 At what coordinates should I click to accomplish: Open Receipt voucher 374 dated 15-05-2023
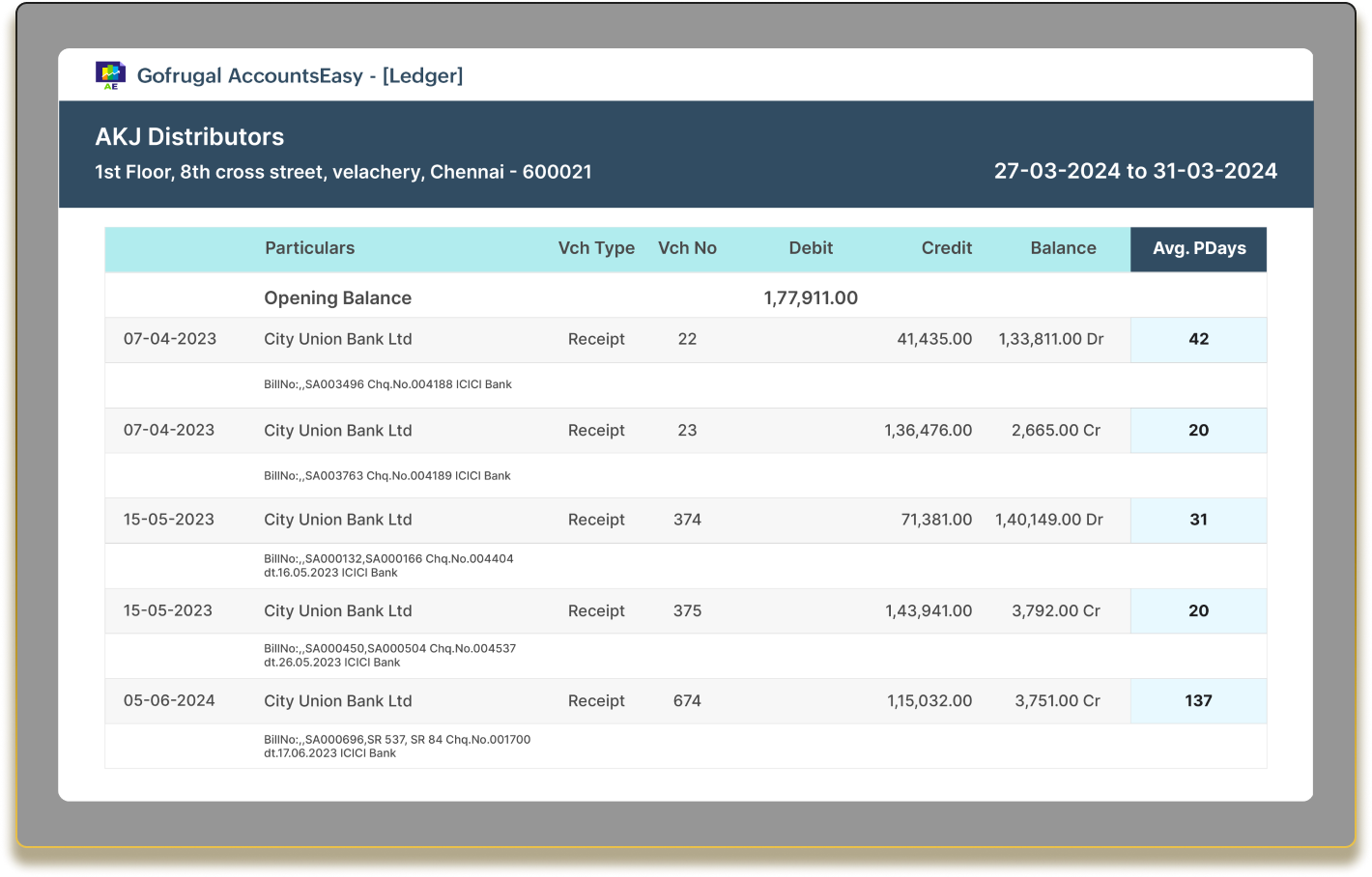[x=687, y=520]
